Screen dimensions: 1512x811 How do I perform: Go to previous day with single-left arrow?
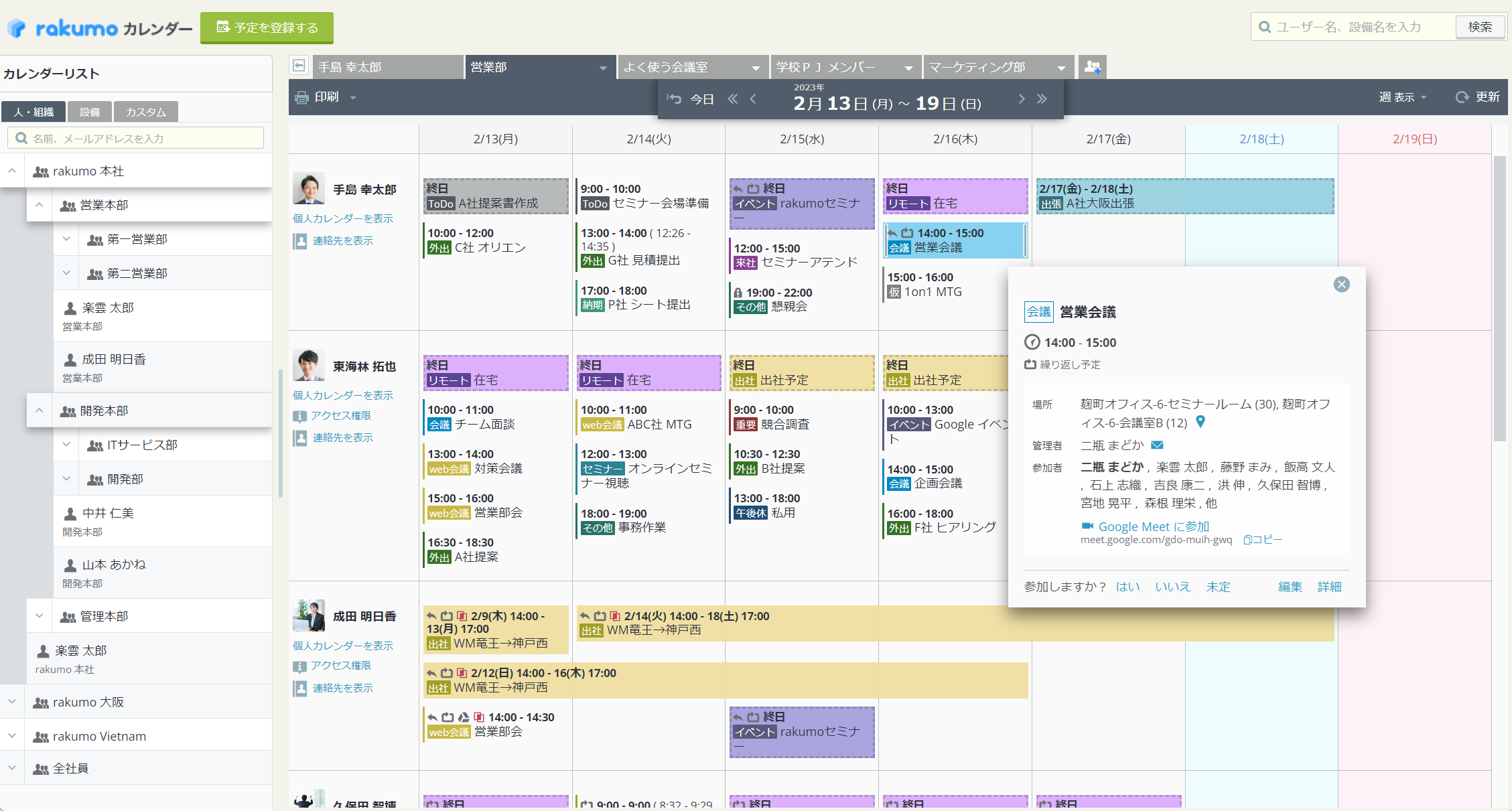753,99
